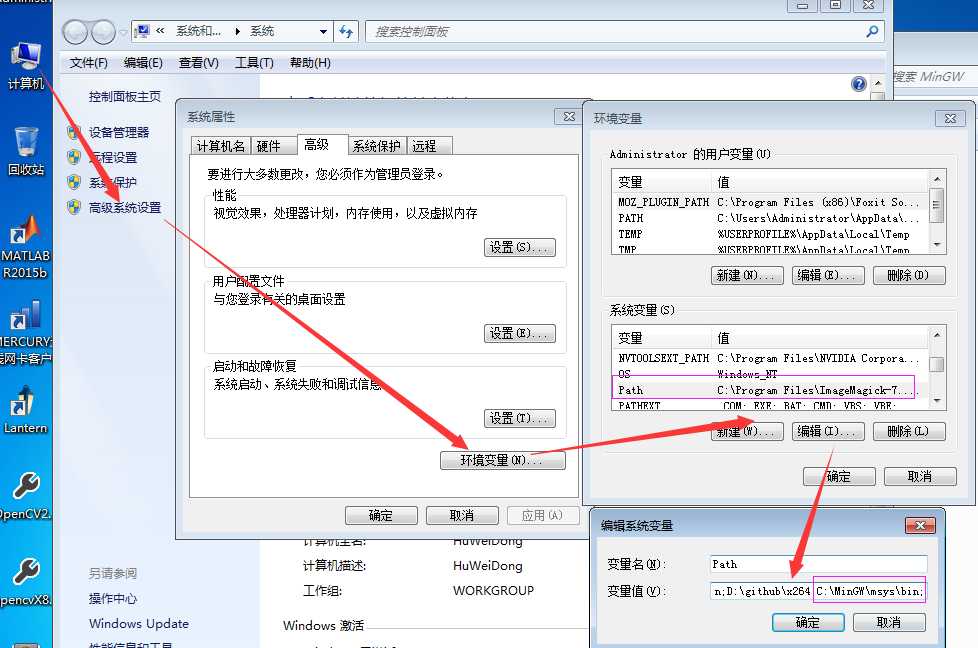The image size is (978, 648).
Task: Open the 帮助(H) menu
Action: 310,63
